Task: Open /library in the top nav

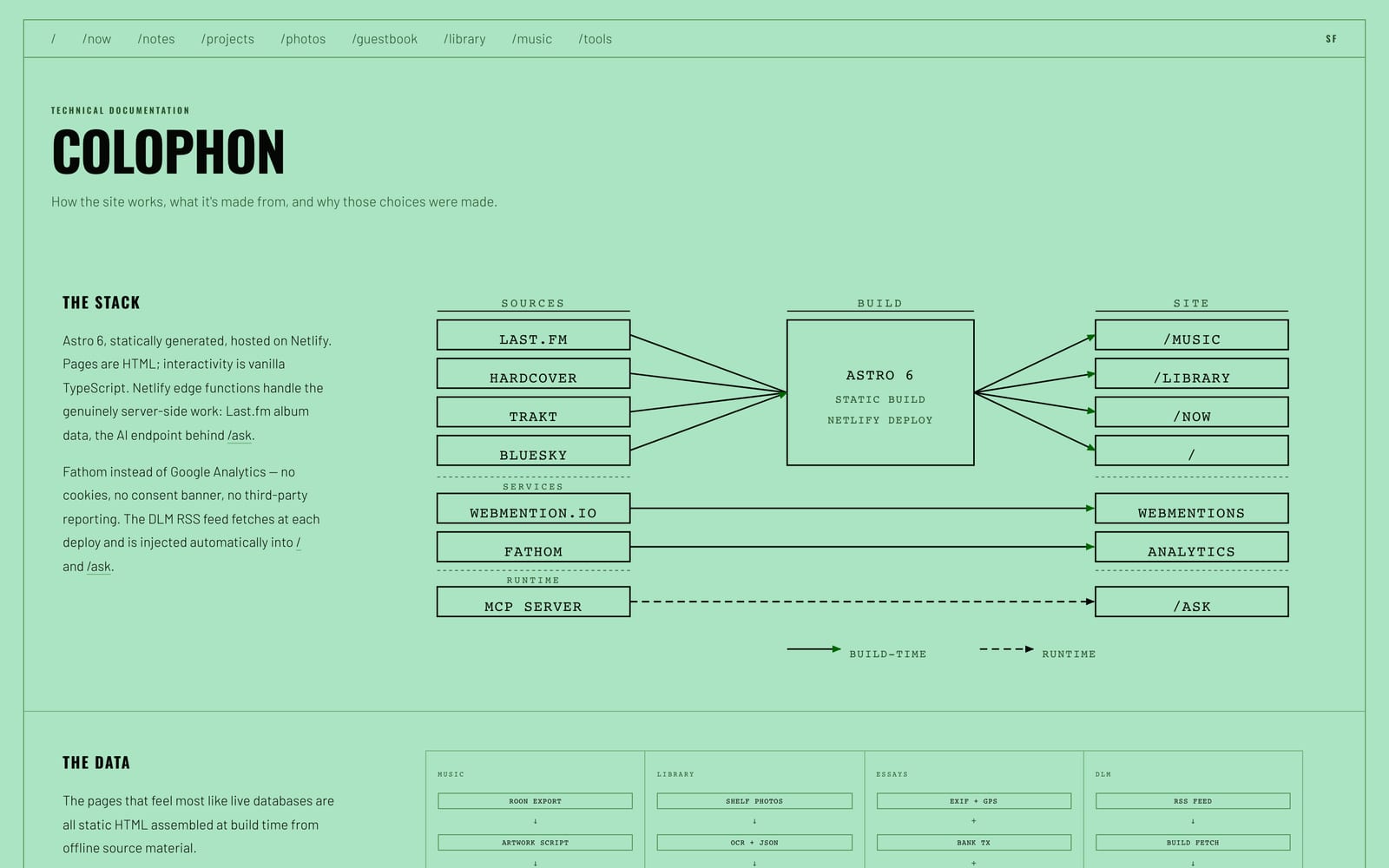Action: click(x=464, y=39)
